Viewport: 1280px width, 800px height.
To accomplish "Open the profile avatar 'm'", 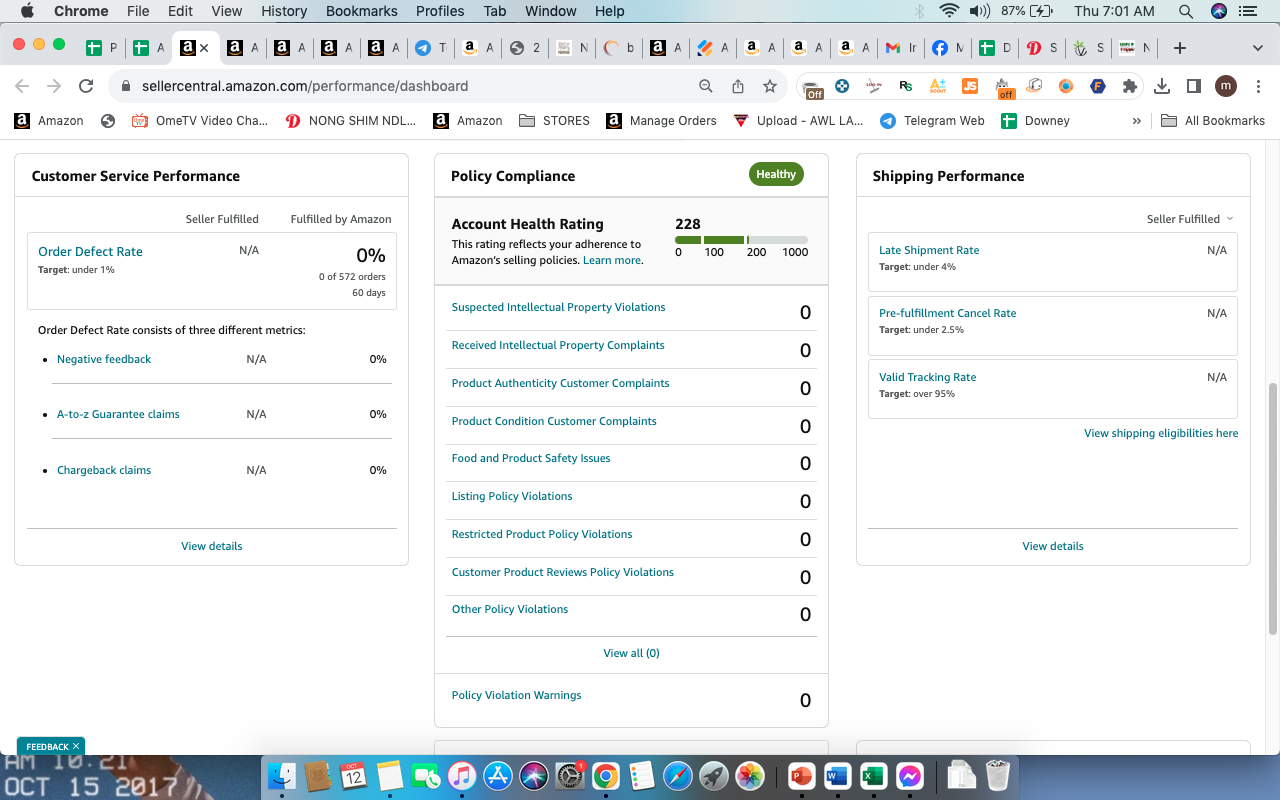I will [x=1226, y=86].
